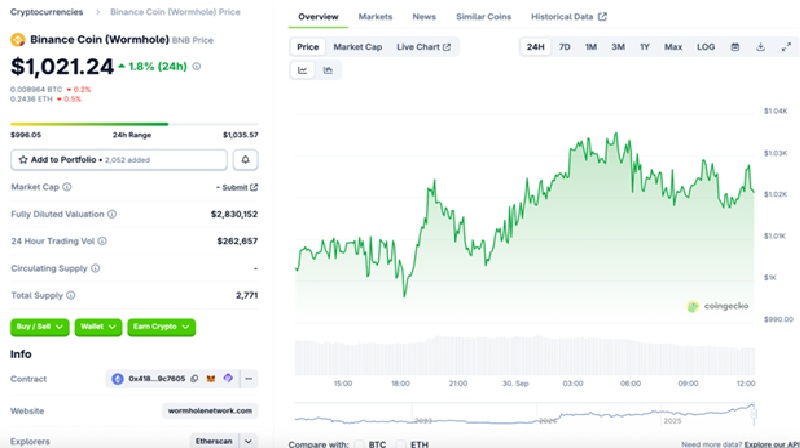Copy the contract address
800x448 pixels.
(195, 379)
